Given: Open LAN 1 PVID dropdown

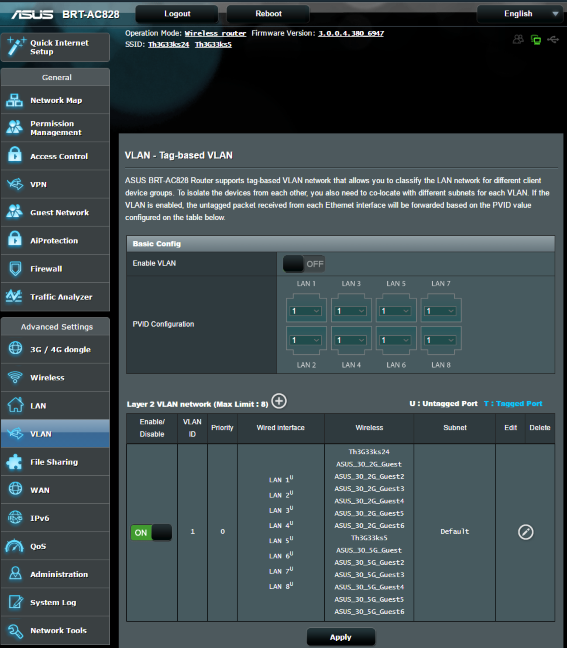Looking at the screenshot, I should coord(305,311).
